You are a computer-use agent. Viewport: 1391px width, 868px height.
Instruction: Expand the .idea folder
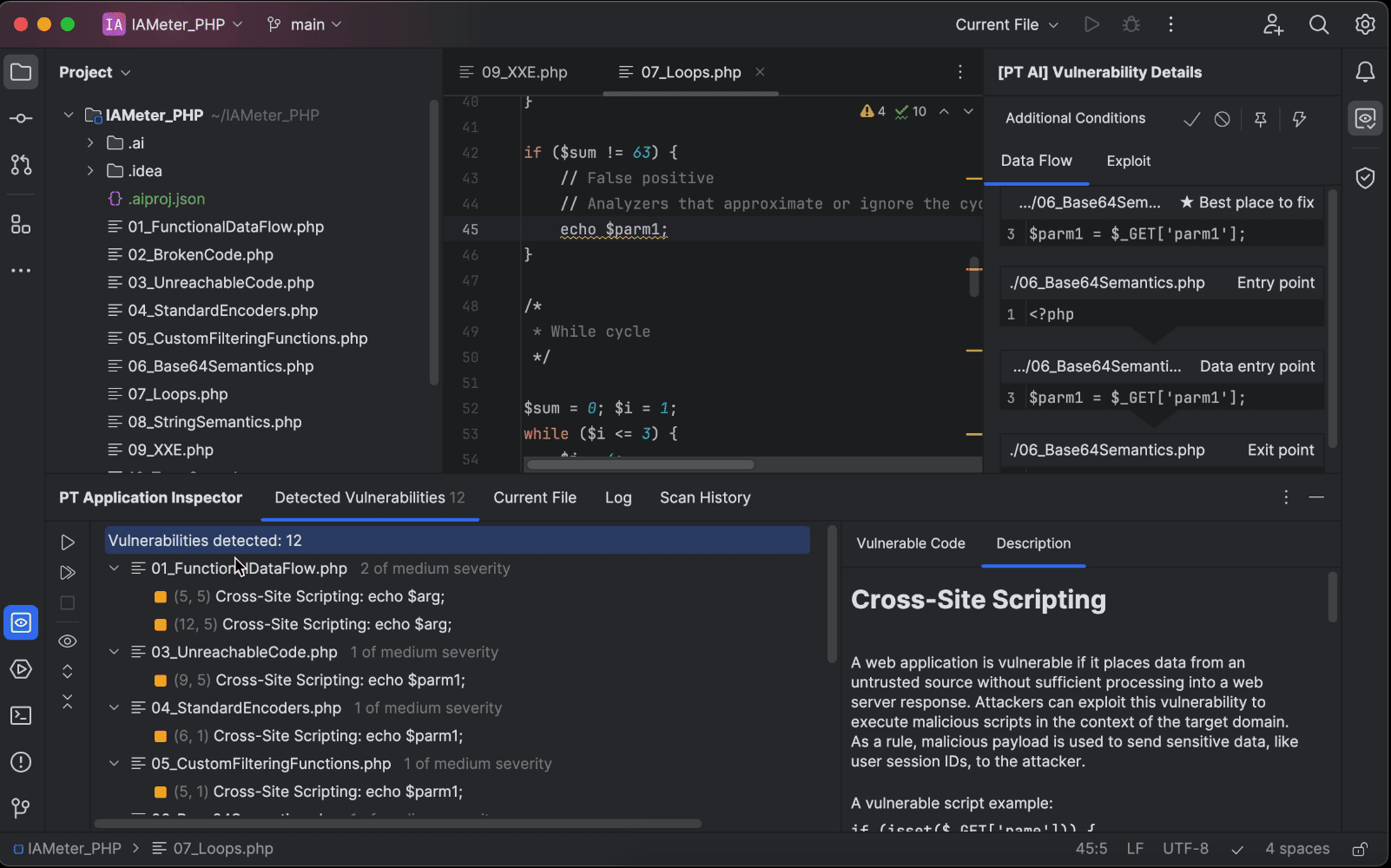(x=90, y=171)
